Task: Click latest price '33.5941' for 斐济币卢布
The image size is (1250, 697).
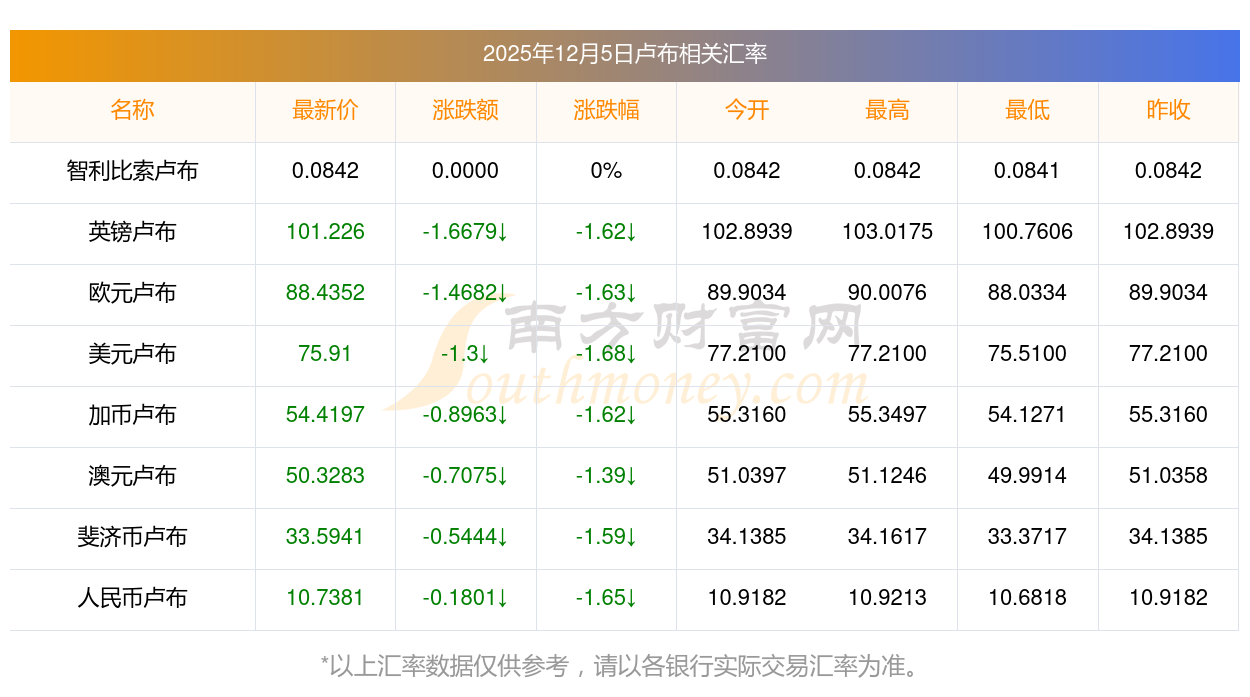Action: tap(325, 537)
